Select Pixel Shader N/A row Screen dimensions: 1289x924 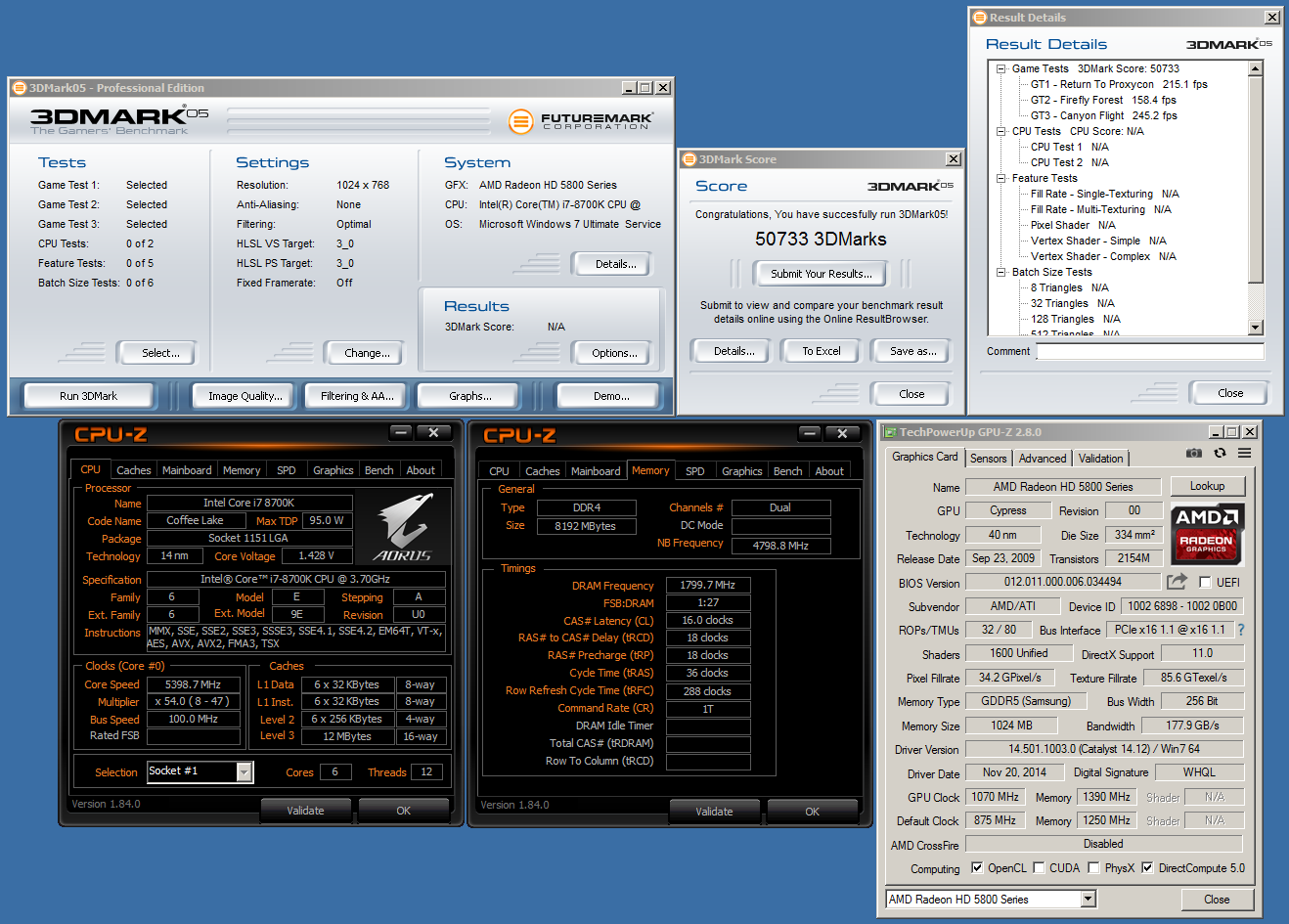[x=1073, y=226]
